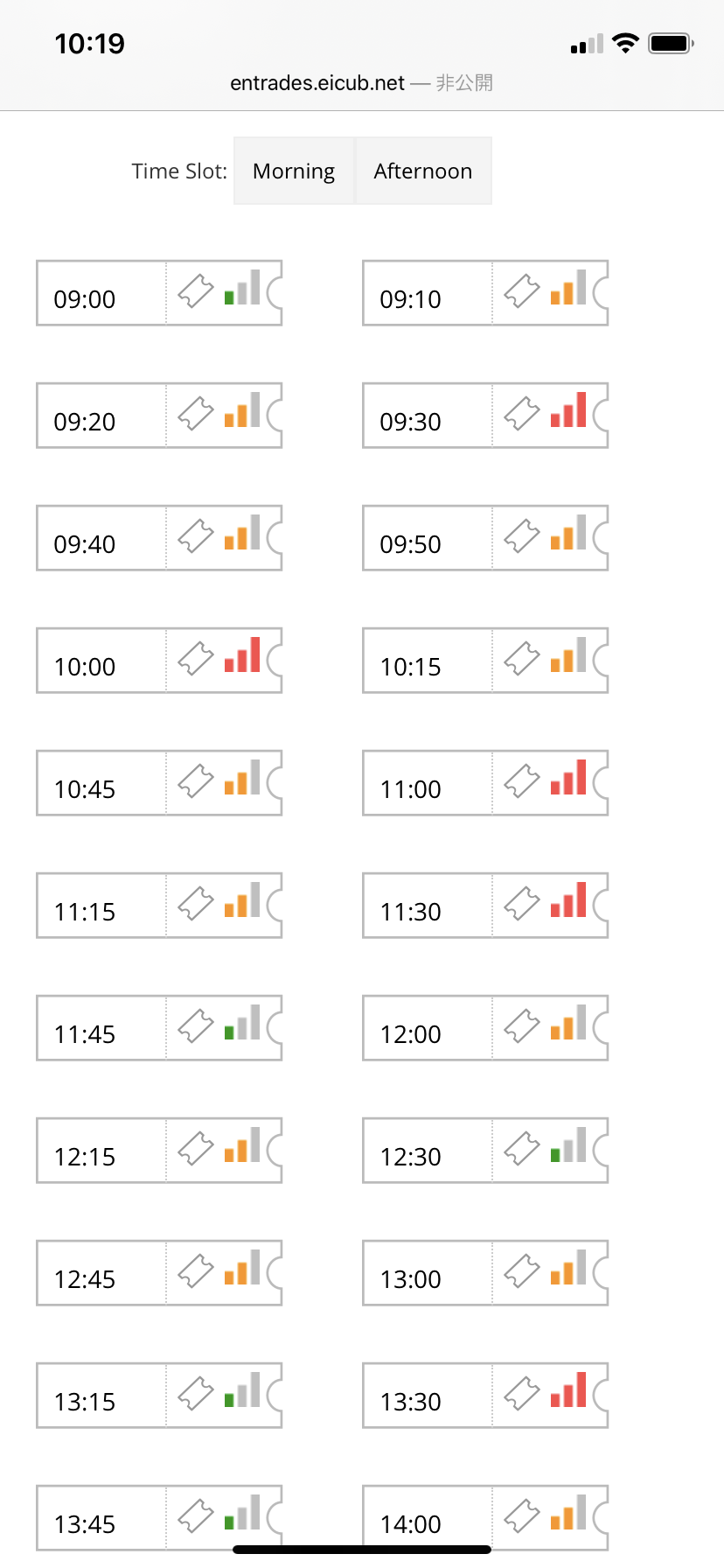Image resolution: width=724 pixels, height=1568 pixels.
Task: Click the ticket icon in the 09:00 slot
Action: (196, 290)
